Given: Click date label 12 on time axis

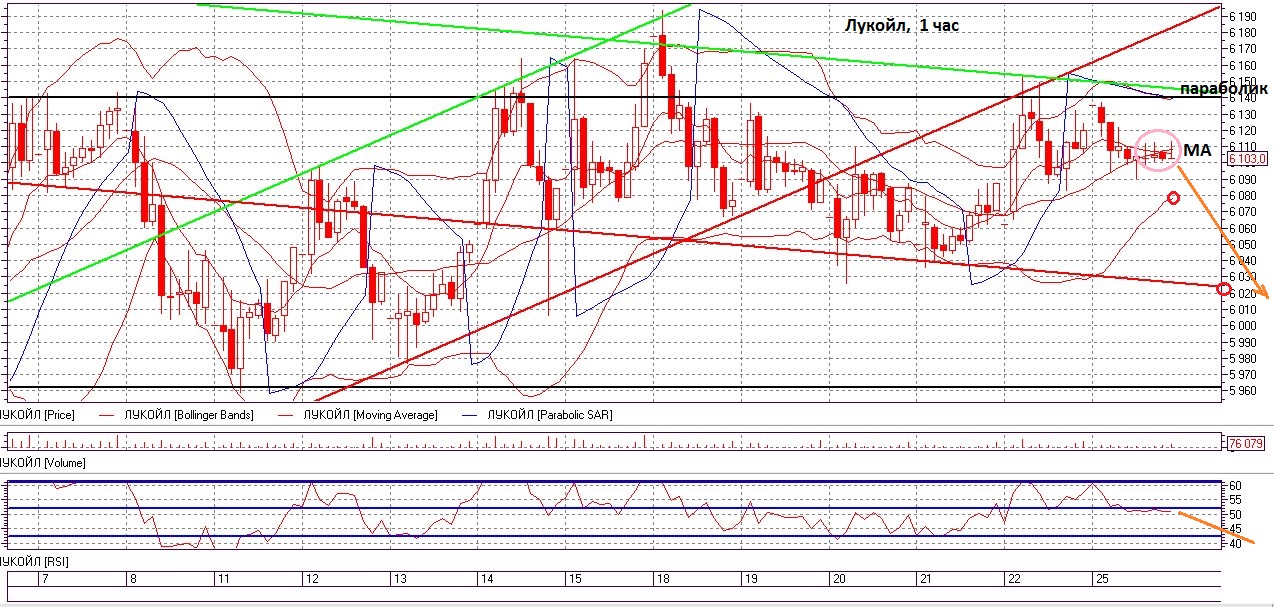Looking at the screenshot, I should (312, 580).
